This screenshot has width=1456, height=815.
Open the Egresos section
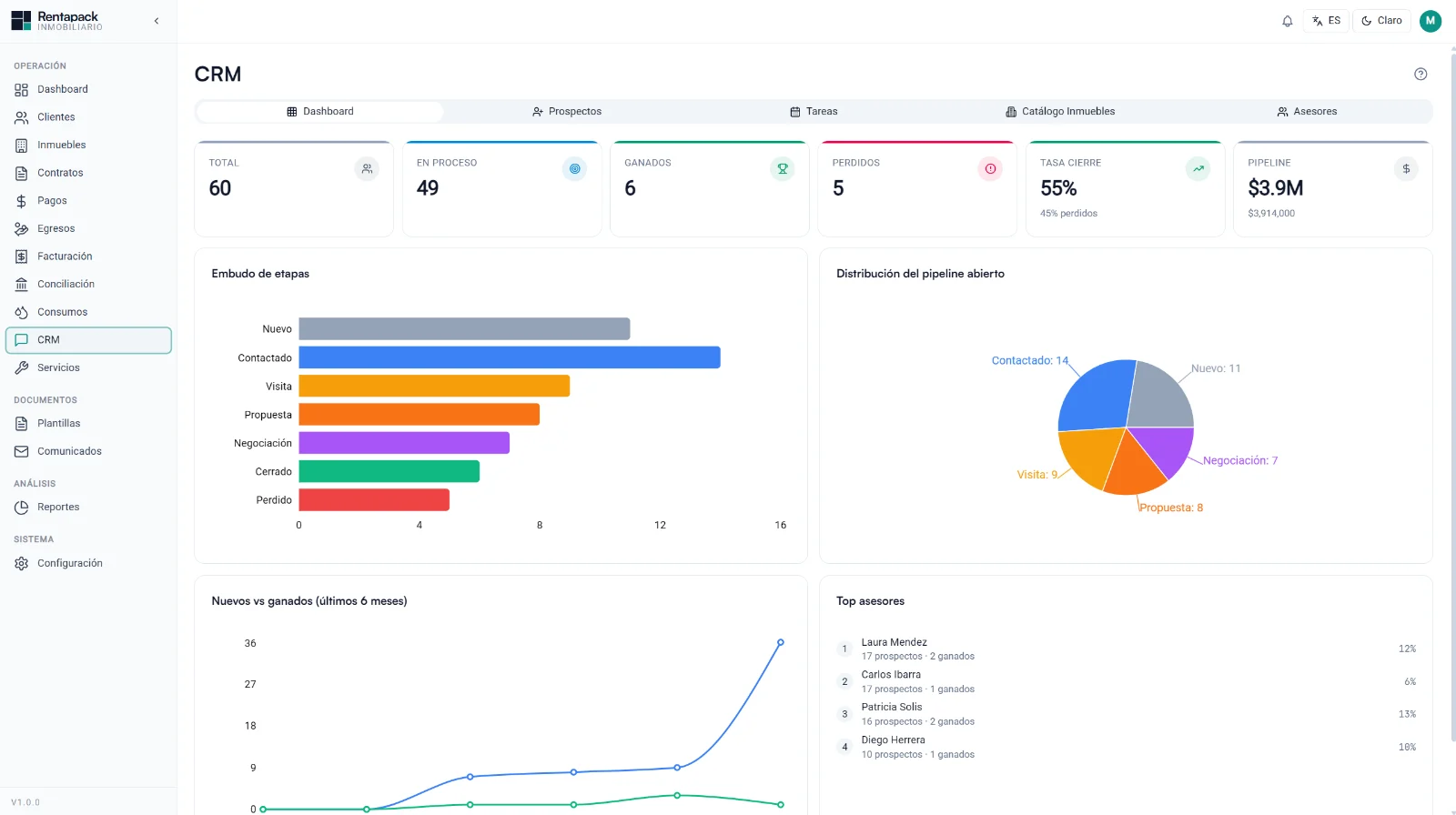coord(88,229)
